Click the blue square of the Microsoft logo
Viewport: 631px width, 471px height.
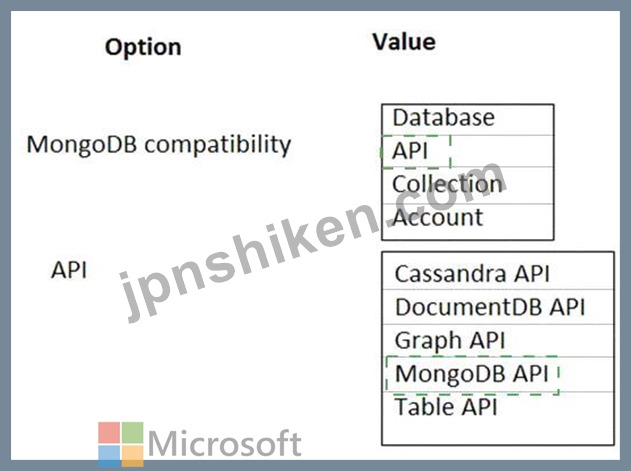[x=109, y=456]
